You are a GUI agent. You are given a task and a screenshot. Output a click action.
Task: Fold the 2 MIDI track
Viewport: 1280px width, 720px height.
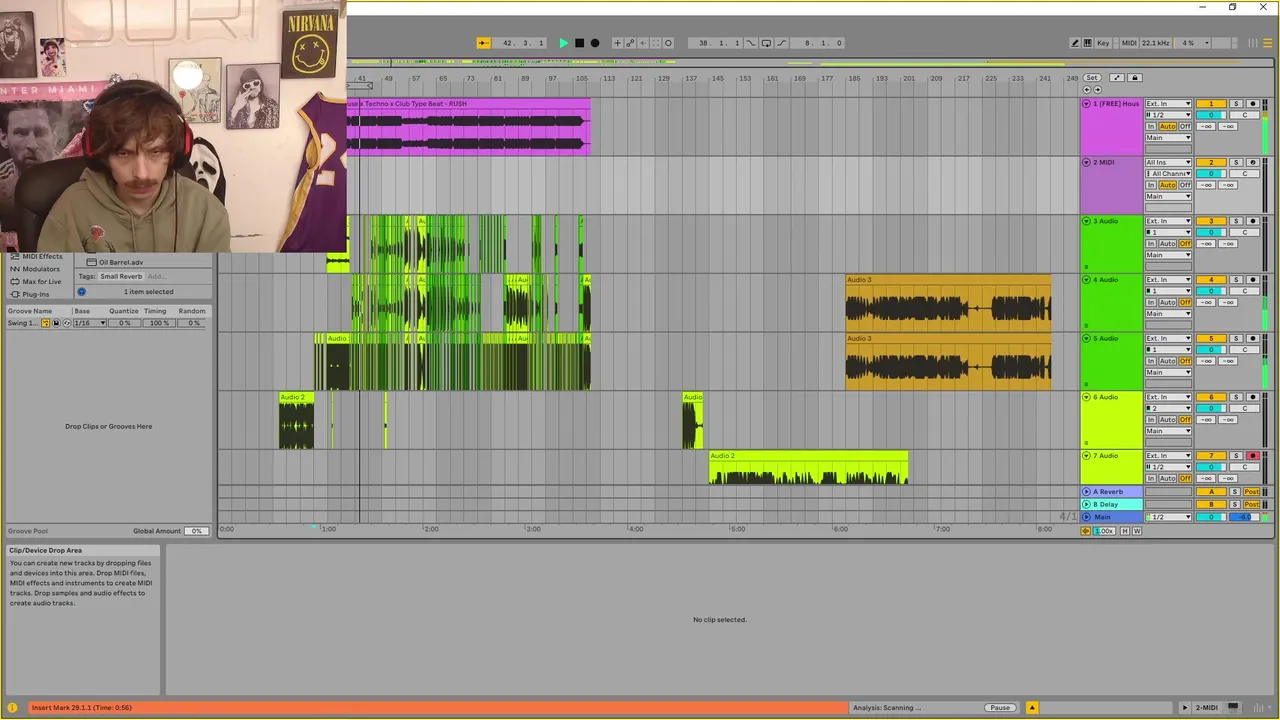pos(1087,162)
